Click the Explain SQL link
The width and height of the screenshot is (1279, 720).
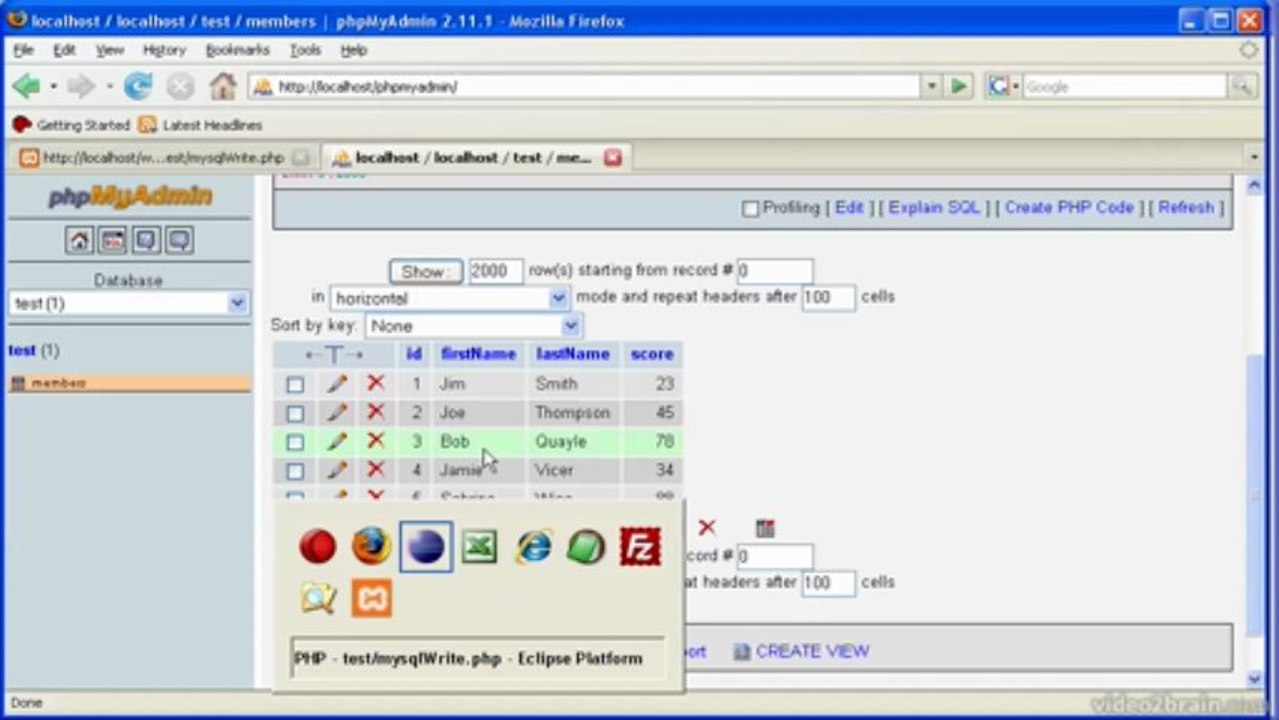coord(934,208)
